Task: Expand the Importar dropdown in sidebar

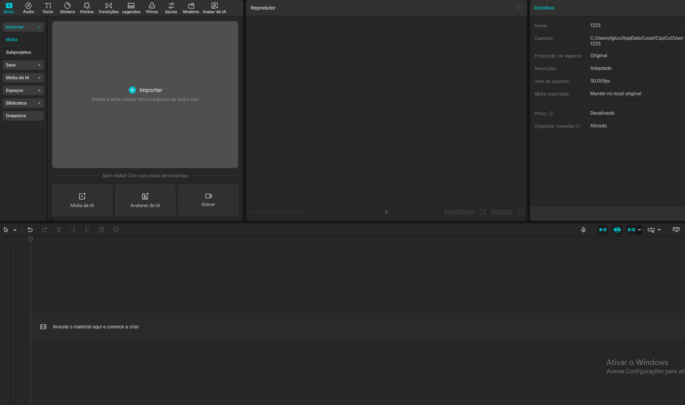Action: click(x=23, y=27)
